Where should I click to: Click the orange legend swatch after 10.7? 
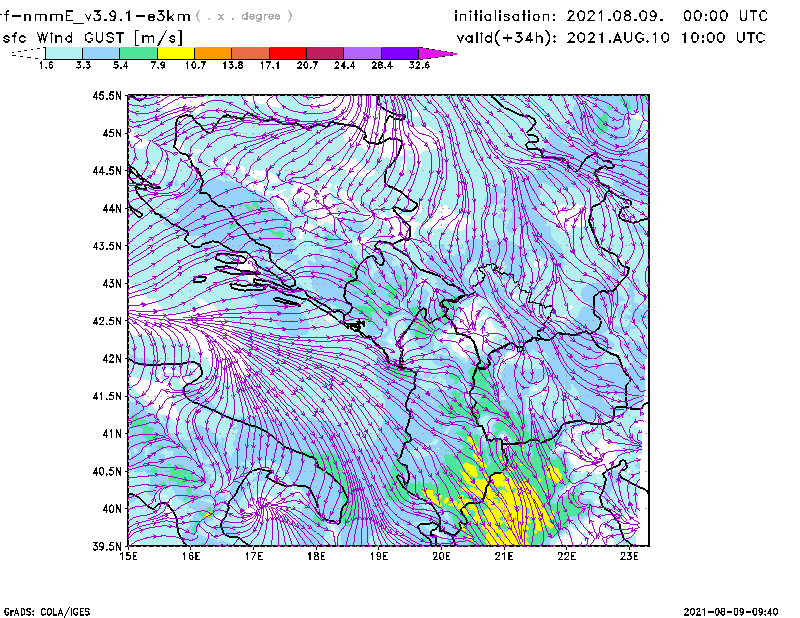pyautogui.click(x=213, y=53)
